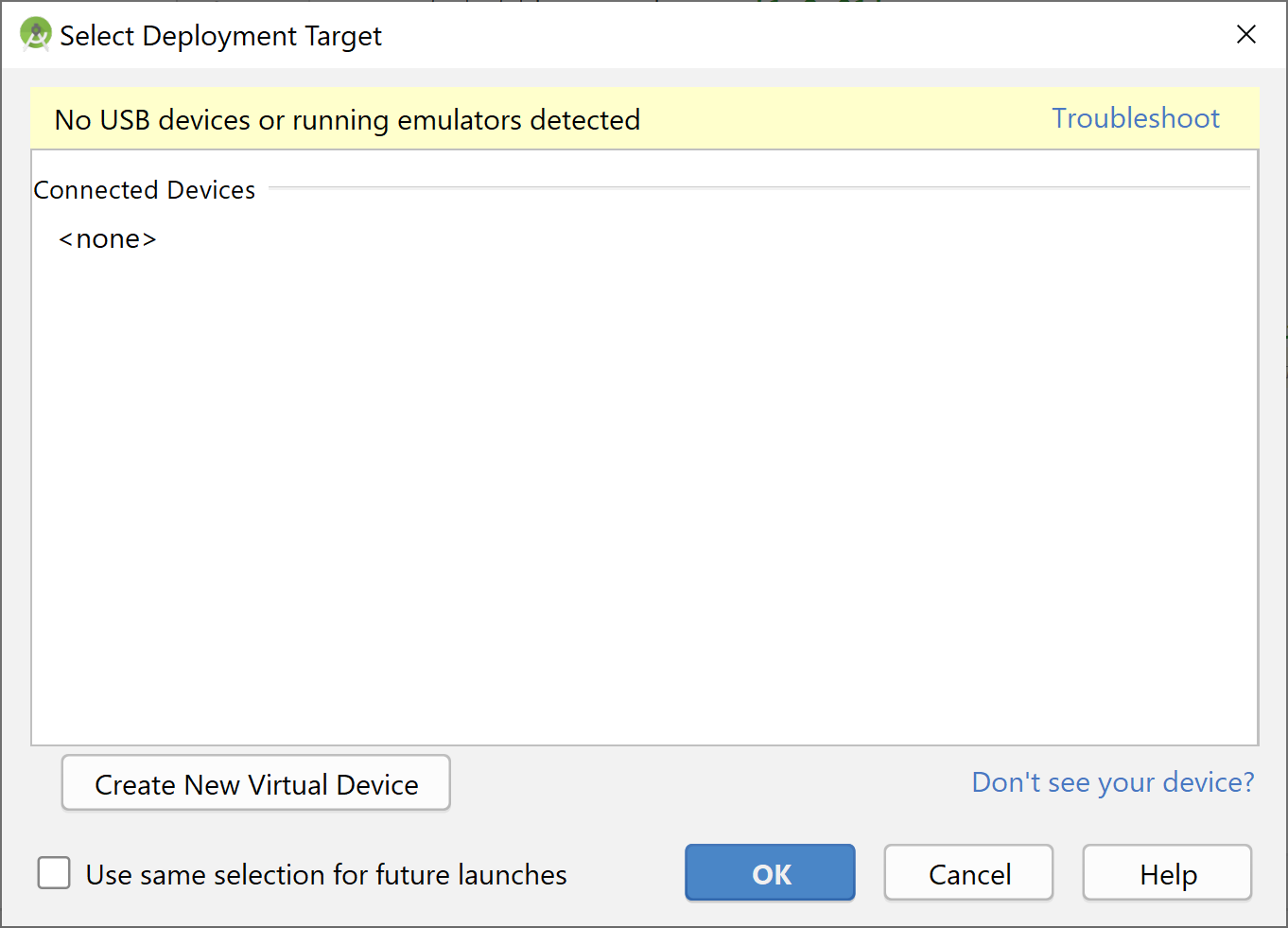The image size is (1288, 928).
Task: Open the Troubleshoot link
Action: pyautogui.click(x=1135, y=118)
